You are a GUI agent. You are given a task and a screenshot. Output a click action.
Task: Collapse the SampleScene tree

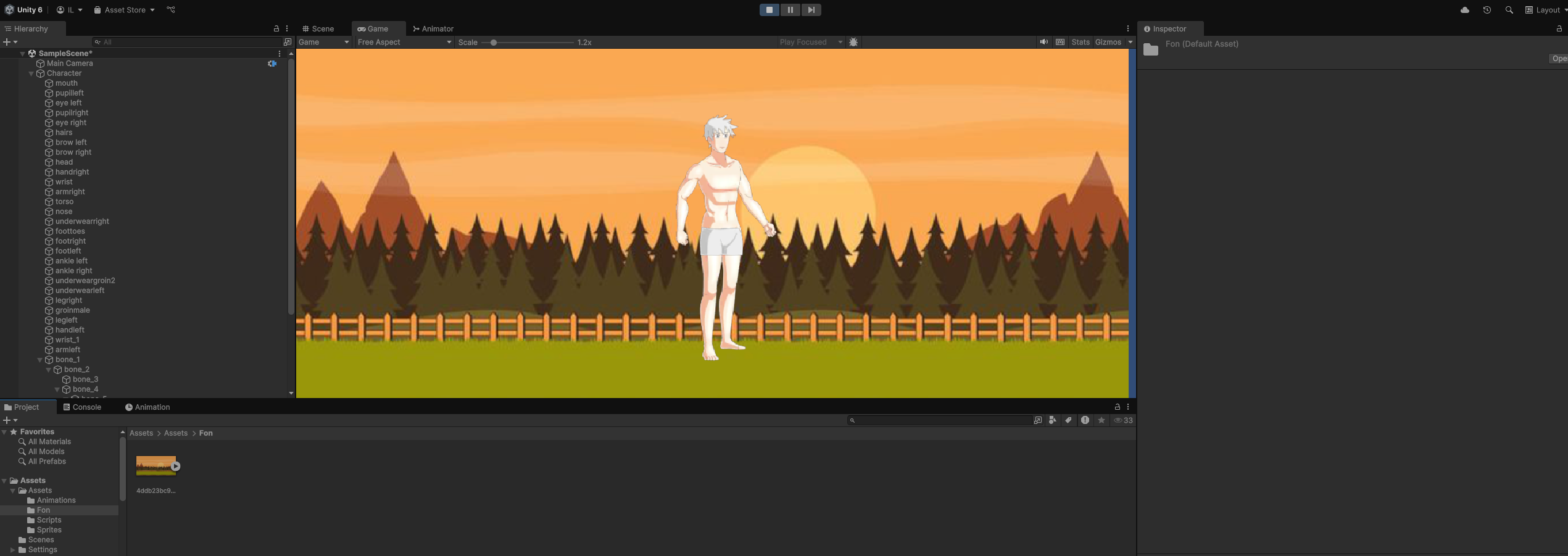[23, 54]
